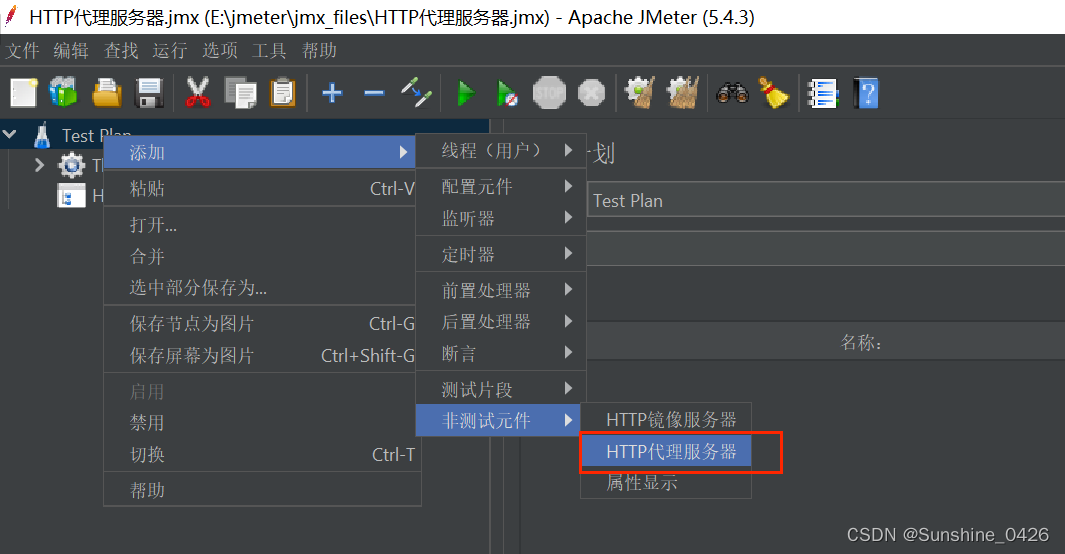Save the test plan via floppy icon
Image resolution: width=1065 pixels, height=554 pixels.
149,93
